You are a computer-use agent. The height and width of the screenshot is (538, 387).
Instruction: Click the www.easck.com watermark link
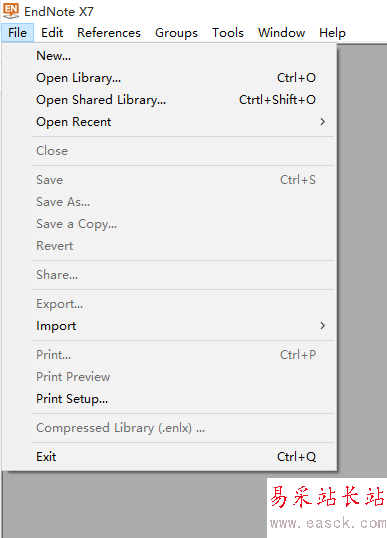(328, 523)
